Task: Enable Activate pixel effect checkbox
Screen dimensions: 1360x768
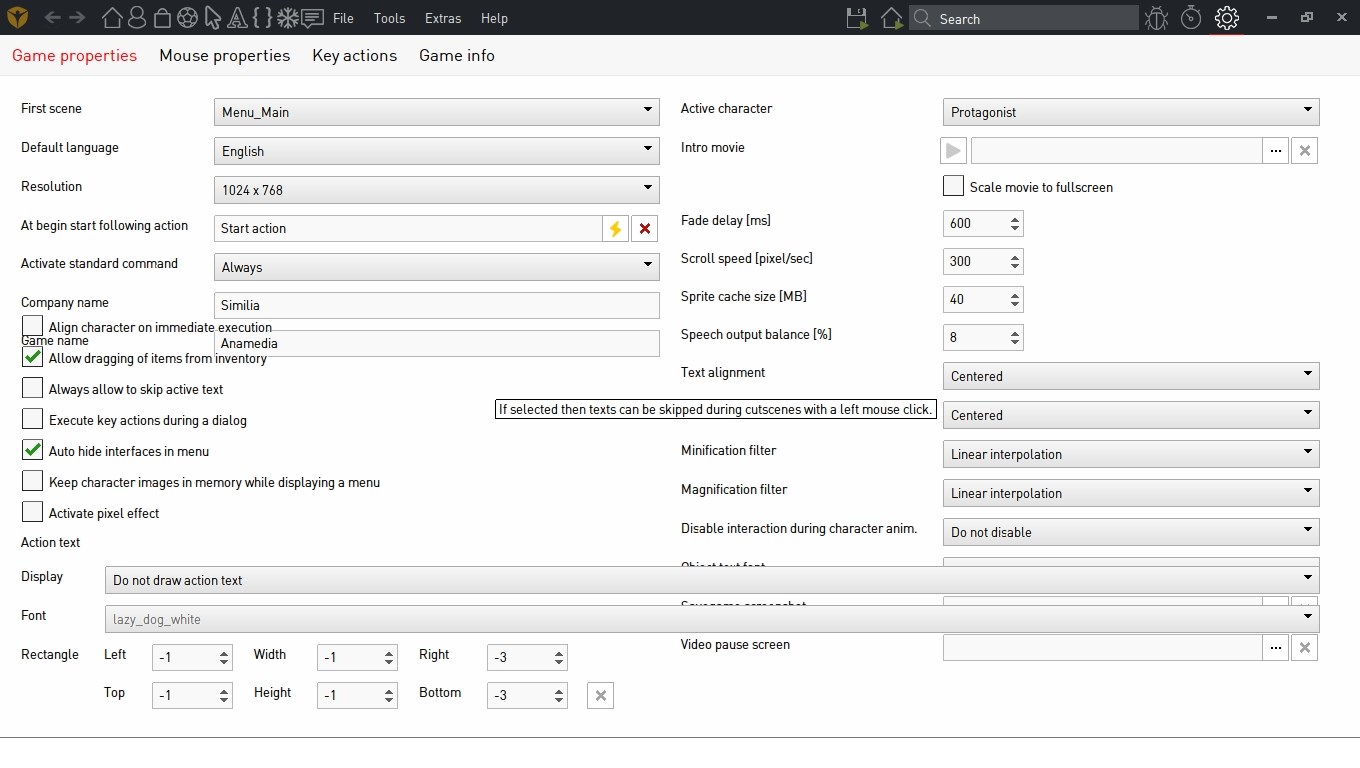Action: (x=32, y=512)
